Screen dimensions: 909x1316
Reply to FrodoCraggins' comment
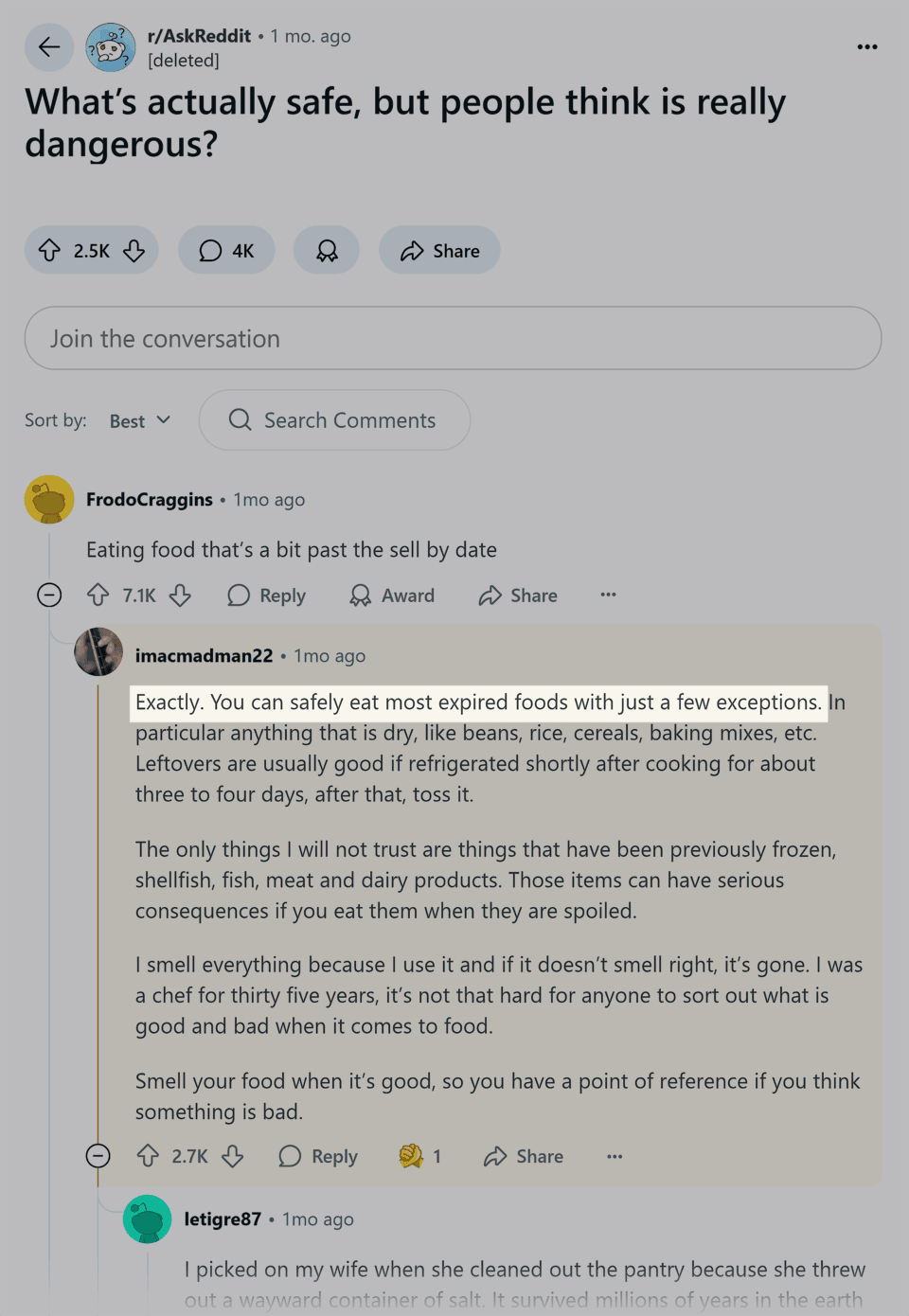(x=266, y=595)
